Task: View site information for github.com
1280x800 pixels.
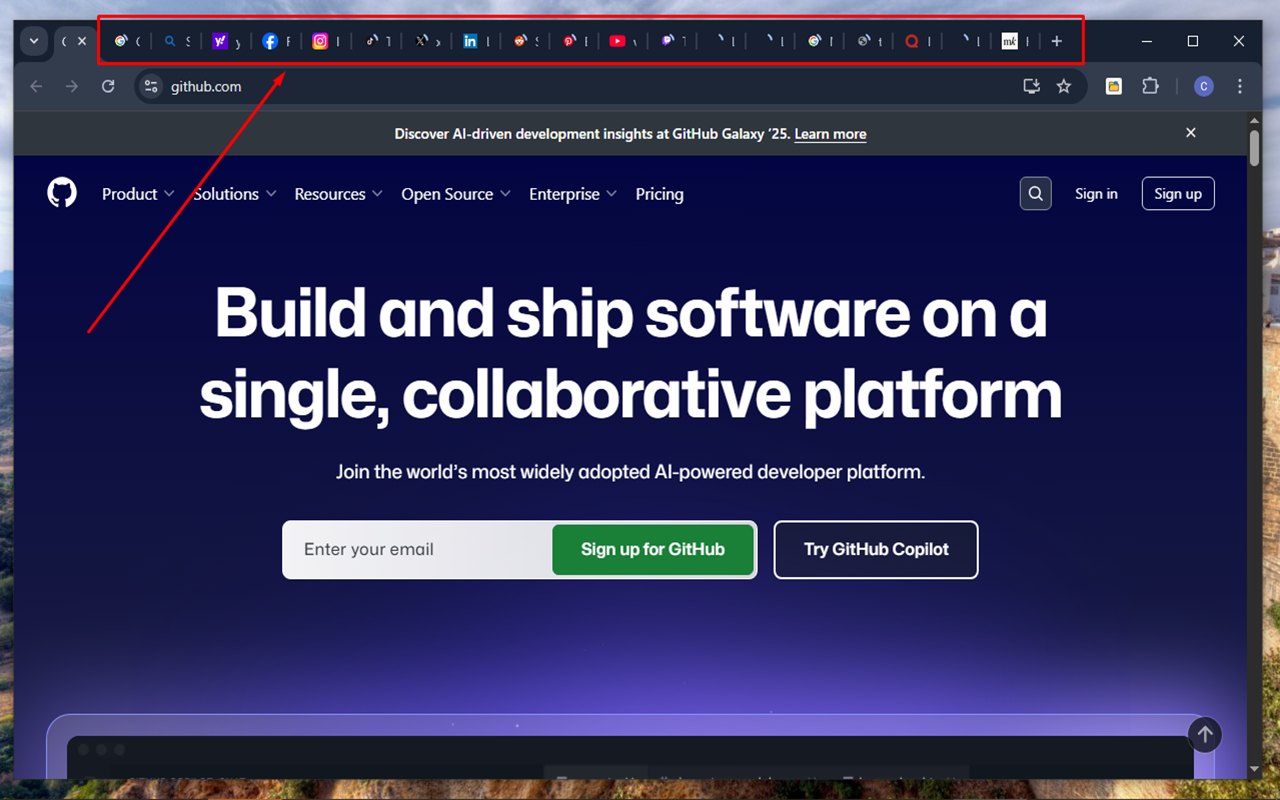Action: click(151, 87)
